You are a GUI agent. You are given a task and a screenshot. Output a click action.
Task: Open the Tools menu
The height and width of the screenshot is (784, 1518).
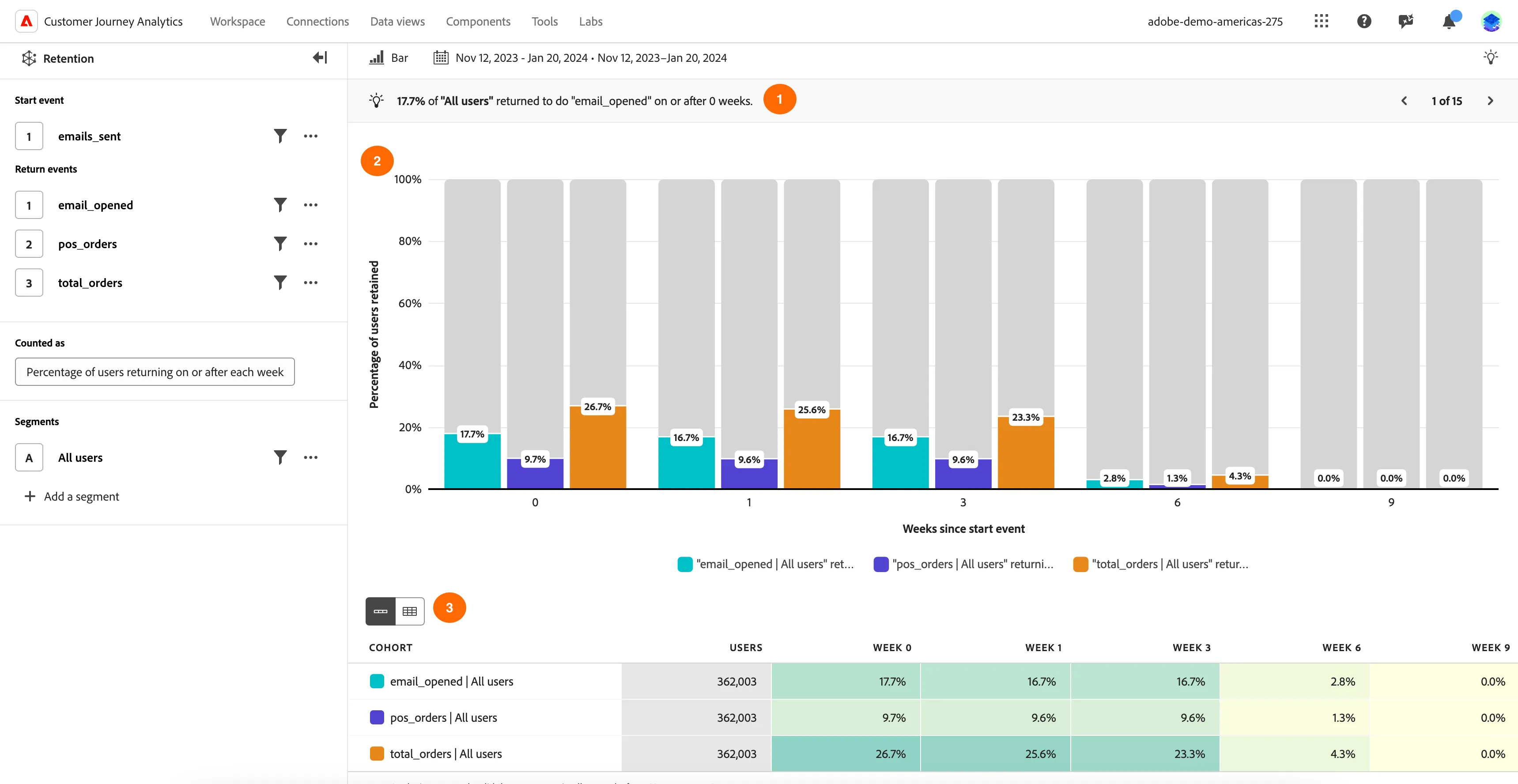click(544, 21)
